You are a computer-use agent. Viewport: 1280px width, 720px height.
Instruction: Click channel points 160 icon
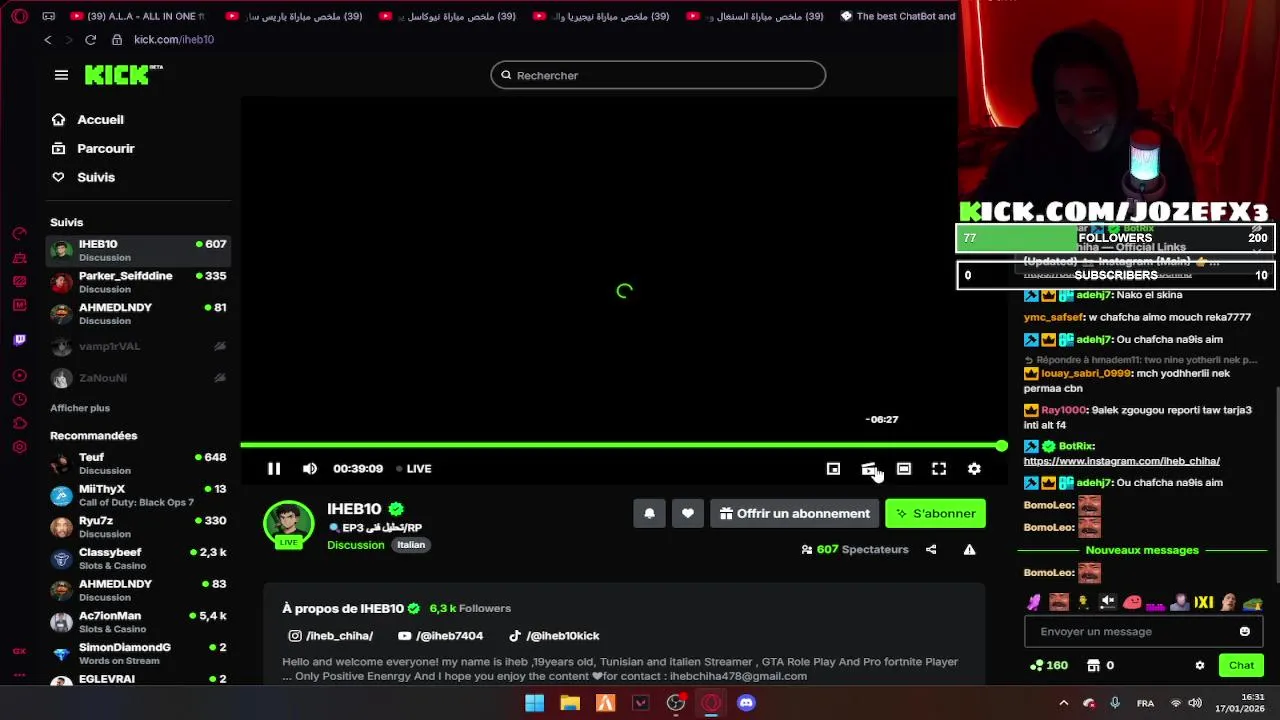[x=1049, y=665]
